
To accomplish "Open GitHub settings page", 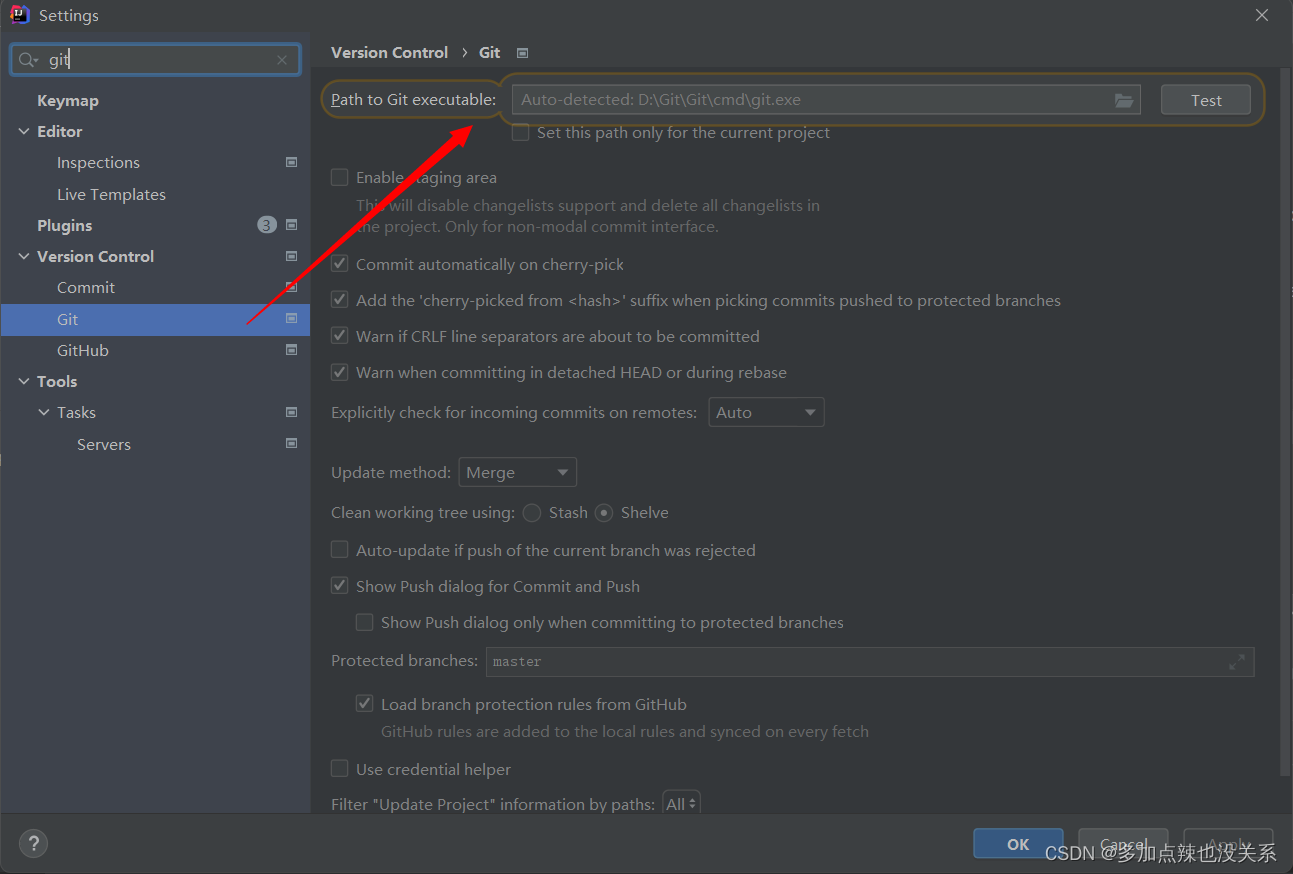I will click(83, 350).
